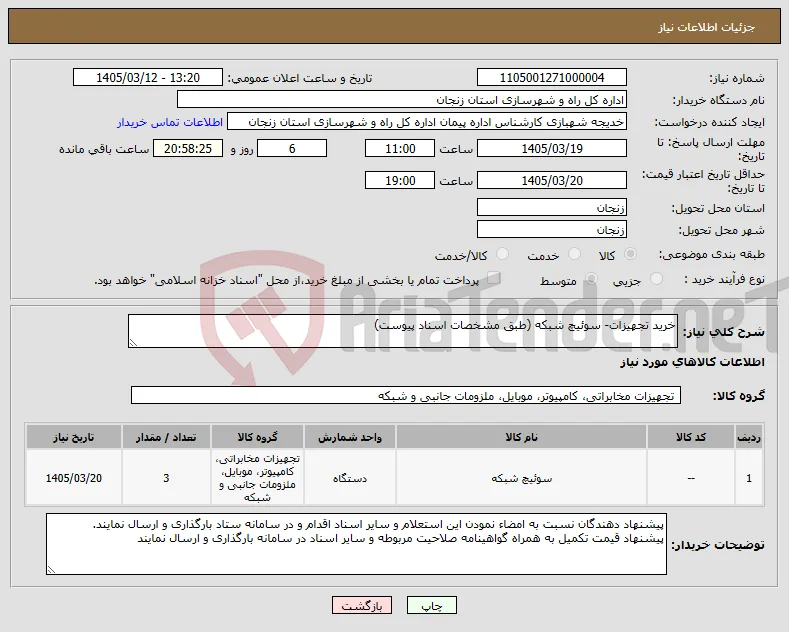The width and height of the screenshot is (789, 632).
Task: Click the product group cell in row 1
Action: pyautogui.click(x=257, y=478)
